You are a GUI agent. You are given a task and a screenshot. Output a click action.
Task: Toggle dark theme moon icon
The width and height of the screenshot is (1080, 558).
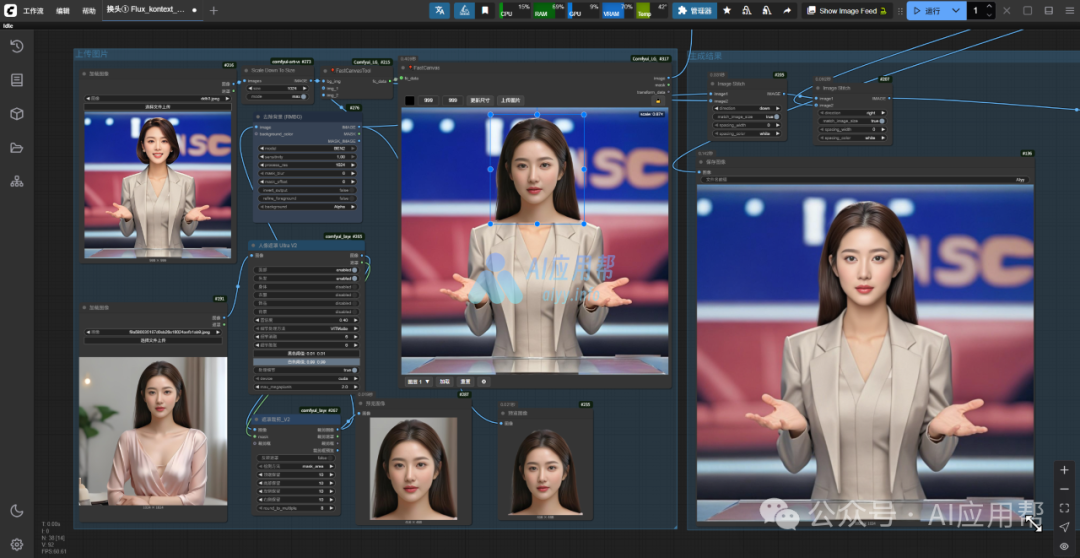[x=17, y=510]
